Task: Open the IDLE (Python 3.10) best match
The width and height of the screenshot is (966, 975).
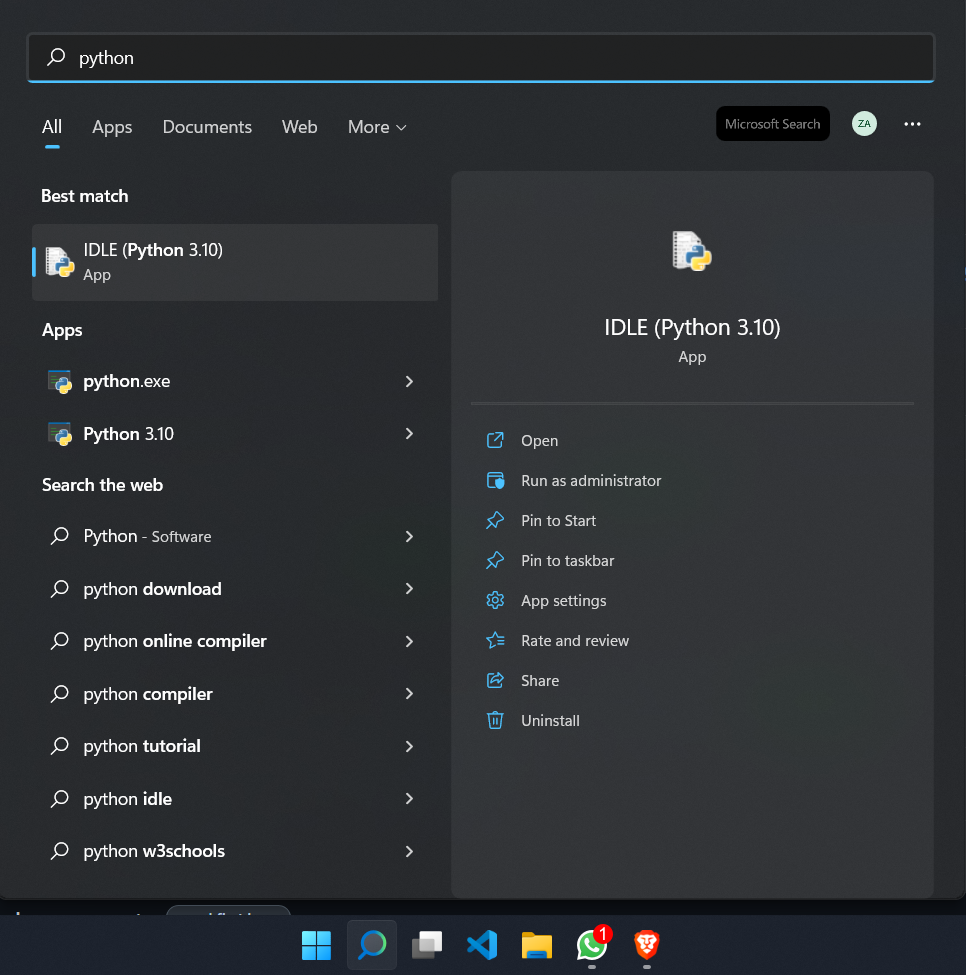Action: (x=235, y=262)
